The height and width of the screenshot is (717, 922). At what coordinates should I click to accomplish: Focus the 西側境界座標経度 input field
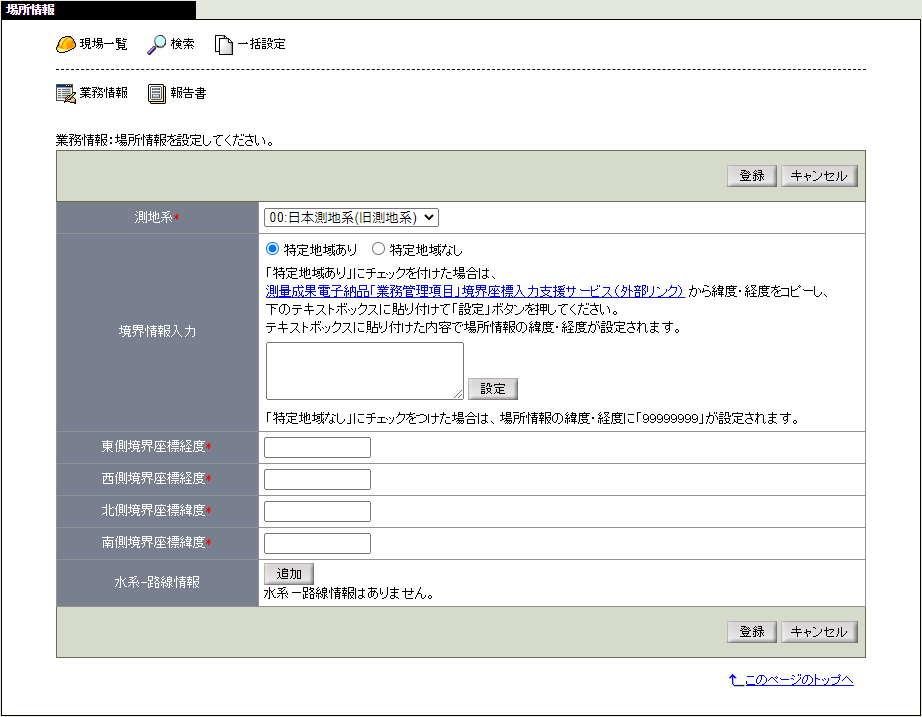tap(318, 479)
